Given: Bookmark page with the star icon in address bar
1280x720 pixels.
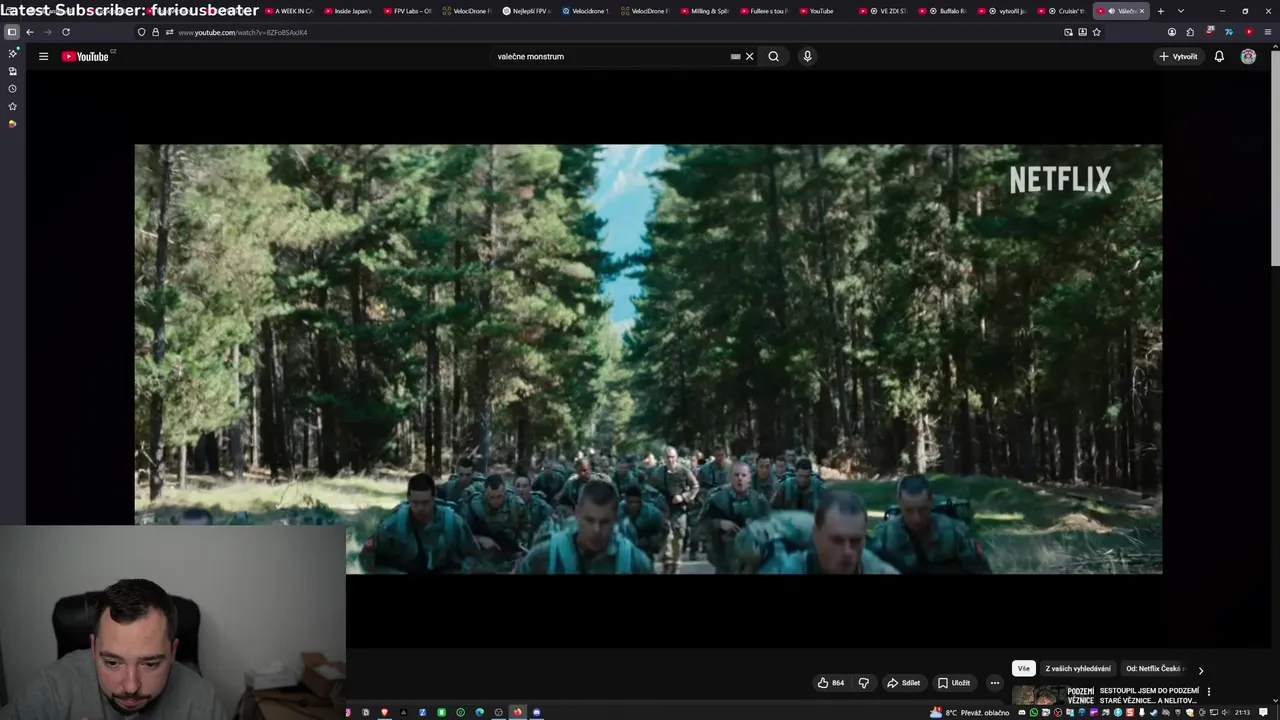Looking at the screenshot, I should pos(1097,32).
